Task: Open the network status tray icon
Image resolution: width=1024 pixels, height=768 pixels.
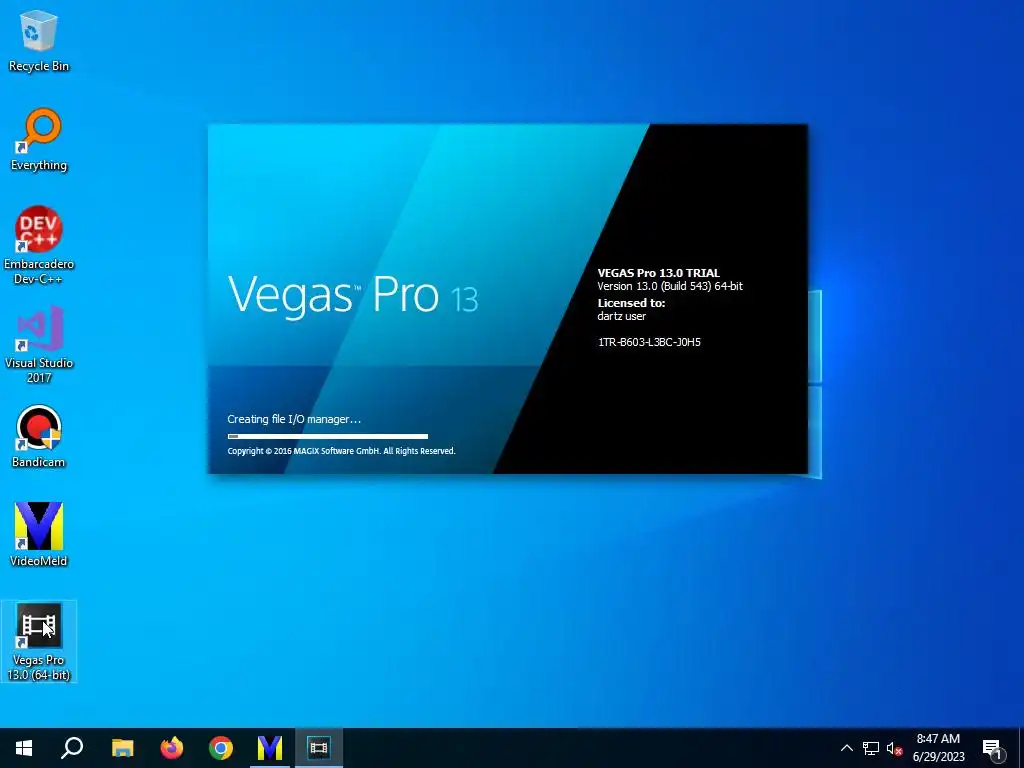Action: pyautogui.click(x=871, y=748)
